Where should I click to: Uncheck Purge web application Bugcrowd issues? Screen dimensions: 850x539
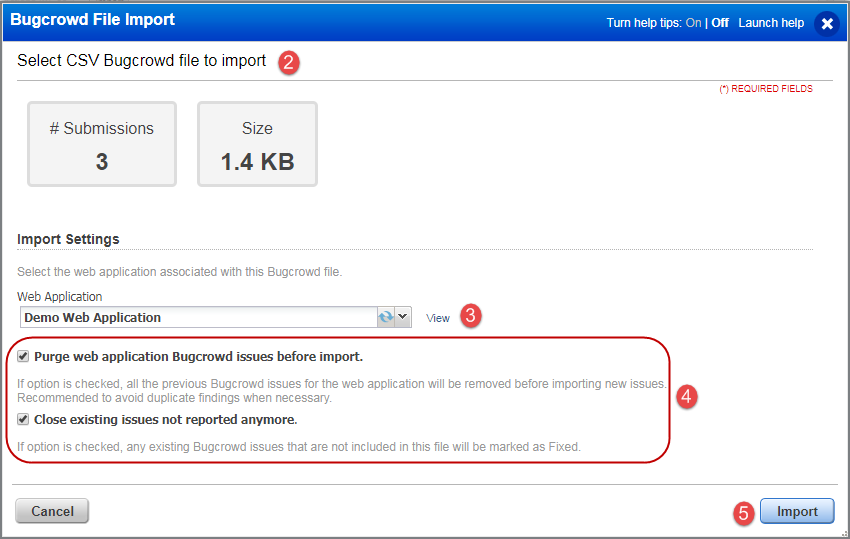pyautogui.click(x=23, y=356)
